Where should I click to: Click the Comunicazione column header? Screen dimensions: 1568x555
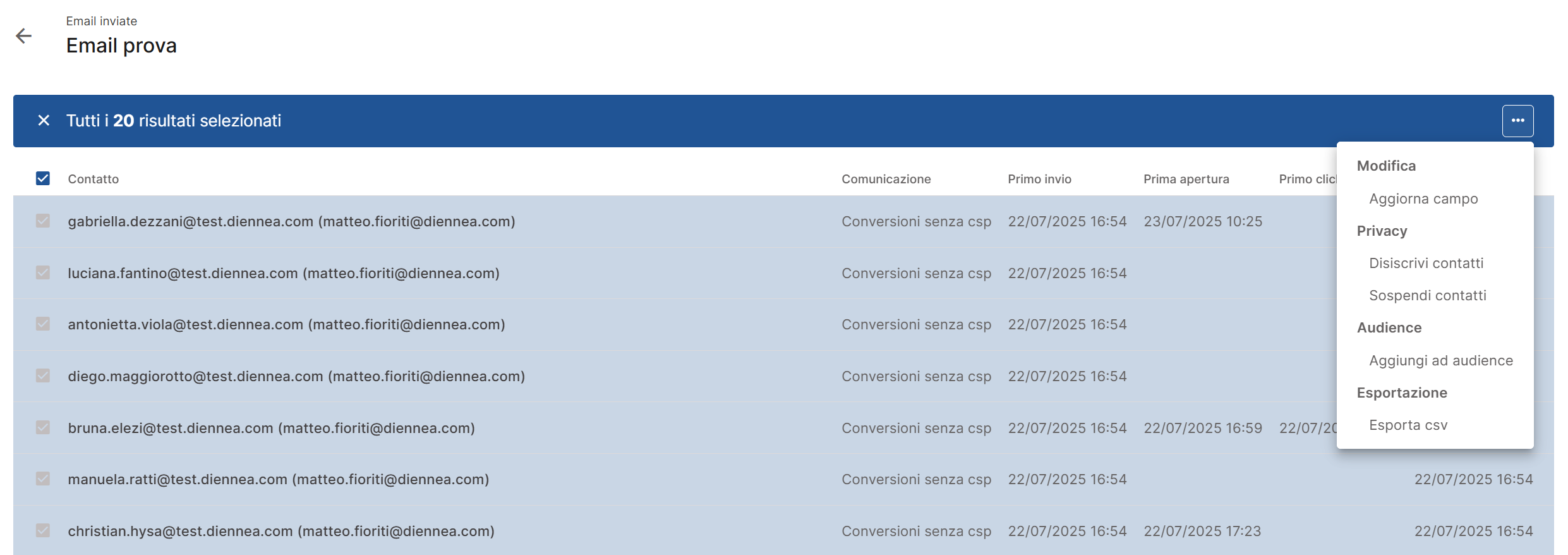point(886,179)
